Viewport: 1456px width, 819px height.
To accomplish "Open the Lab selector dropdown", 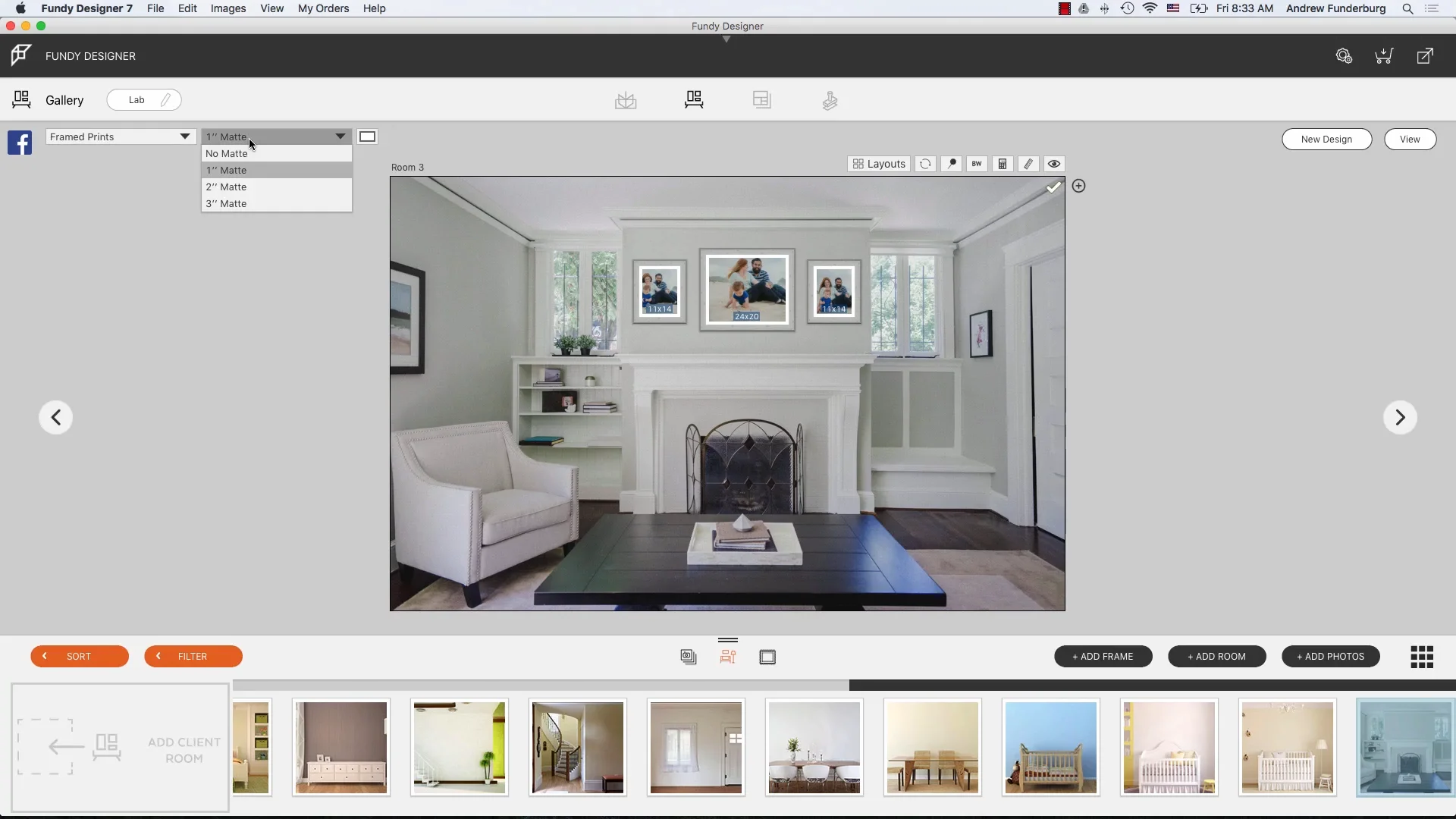I will coord(144,99).
